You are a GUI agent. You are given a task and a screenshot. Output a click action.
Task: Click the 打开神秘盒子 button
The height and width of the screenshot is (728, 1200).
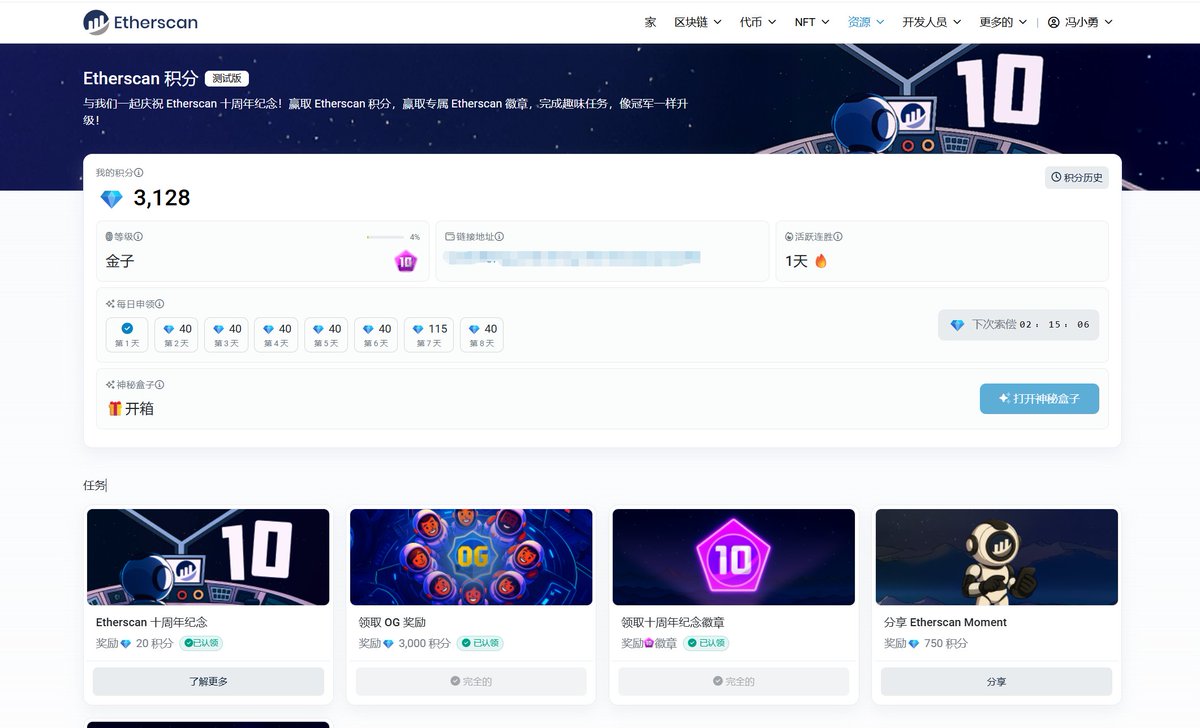1039,398
